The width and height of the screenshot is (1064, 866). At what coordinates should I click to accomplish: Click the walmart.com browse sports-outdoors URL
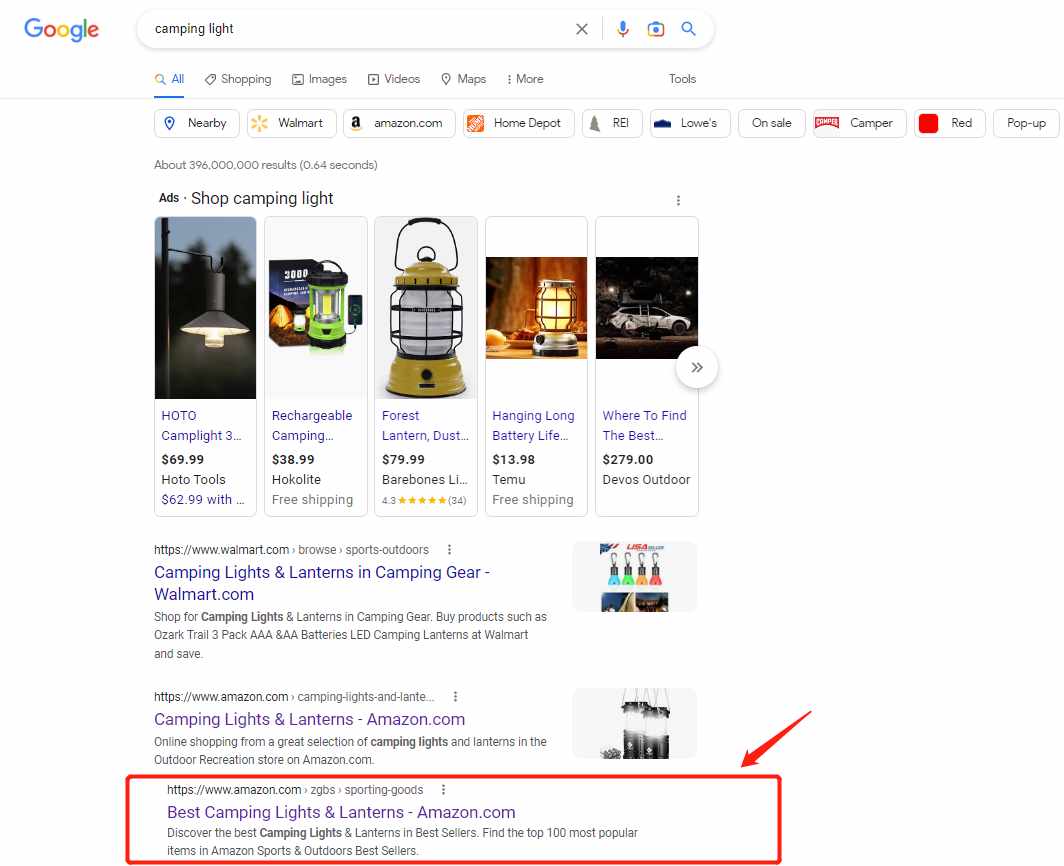[x=291, y=550]
